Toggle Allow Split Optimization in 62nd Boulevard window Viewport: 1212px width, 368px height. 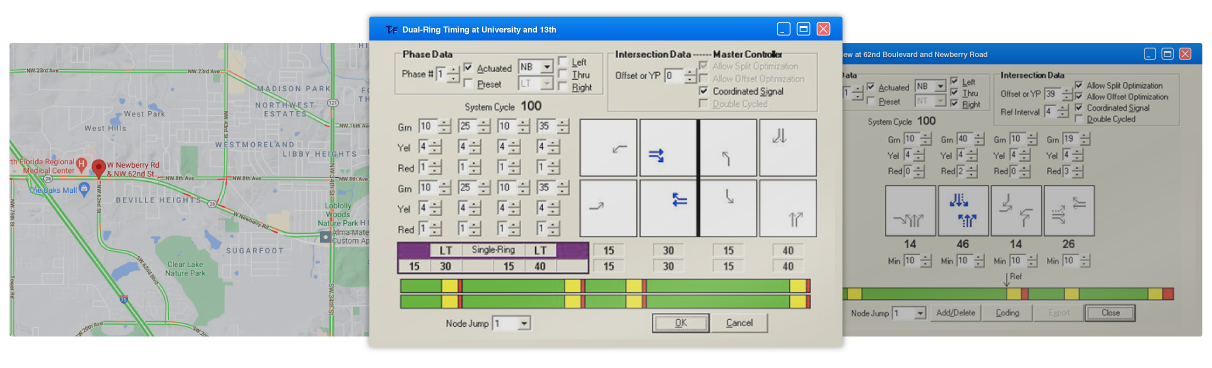pyautogui.click(x=1079, y=86)
